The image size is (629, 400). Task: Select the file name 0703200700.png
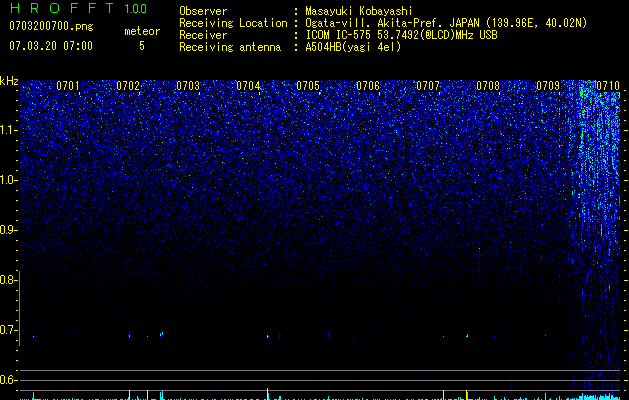tap(51, 26)
